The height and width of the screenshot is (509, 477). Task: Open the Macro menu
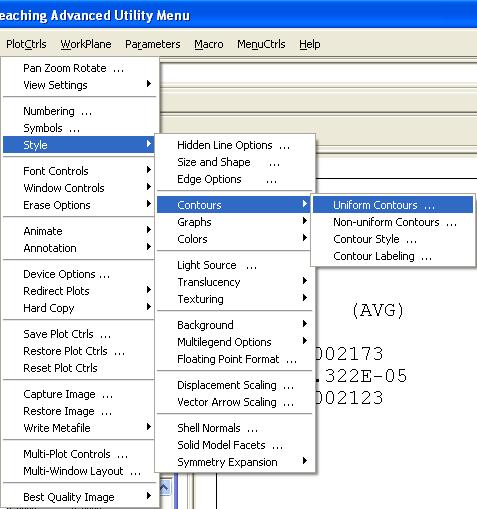pyautogui.click(x=209, y=44)
